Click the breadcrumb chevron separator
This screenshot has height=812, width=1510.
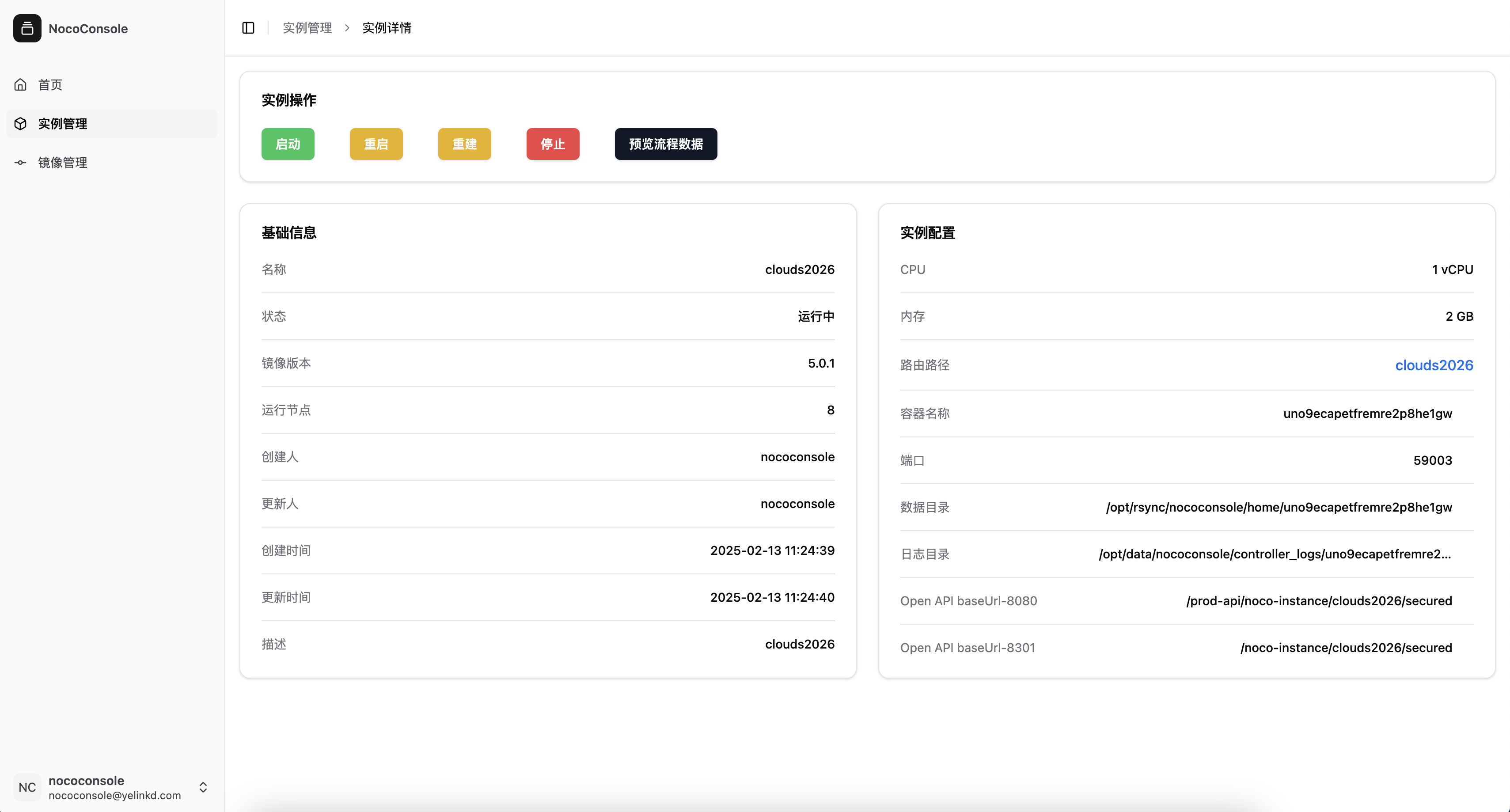(x=347, y=27)
